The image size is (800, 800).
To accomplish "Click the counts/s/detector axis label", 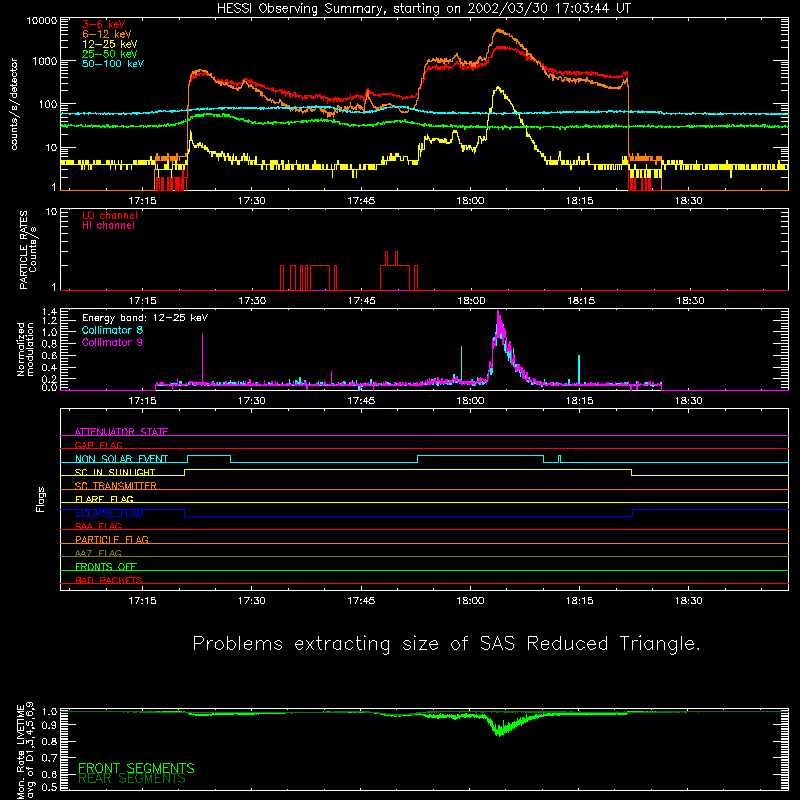I will tap(14, 104).
